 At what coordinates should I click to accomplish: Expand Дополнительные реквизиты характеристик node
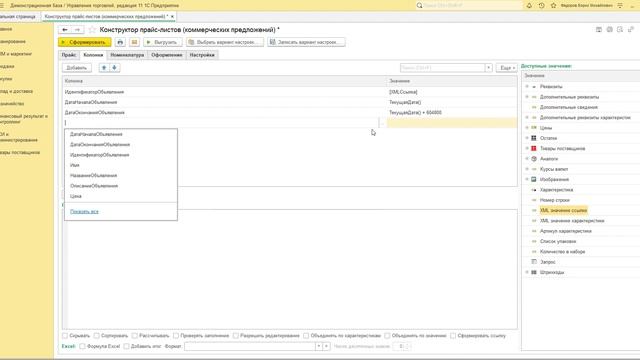coord(527,118)
